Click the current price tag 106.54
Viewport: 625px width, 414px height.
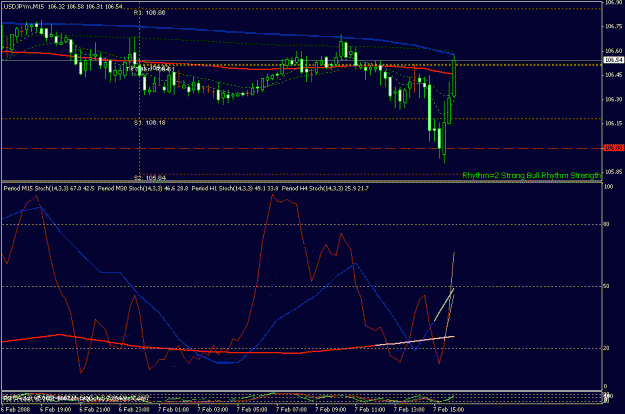point(613,60)
